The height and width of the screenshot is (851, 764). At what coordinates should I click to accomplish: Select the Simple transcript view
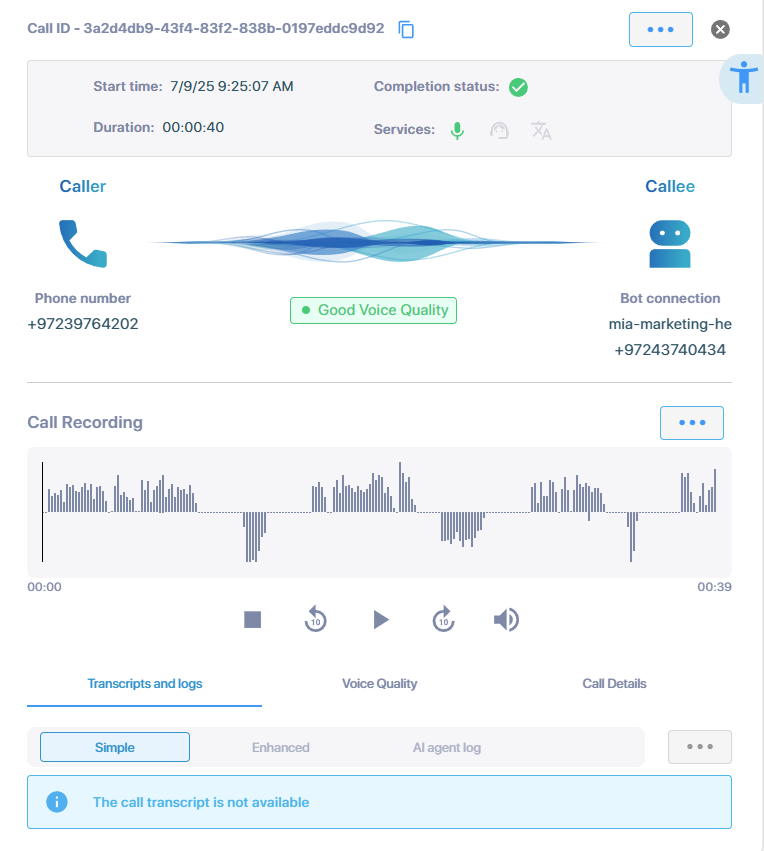(x=114, y=747)
